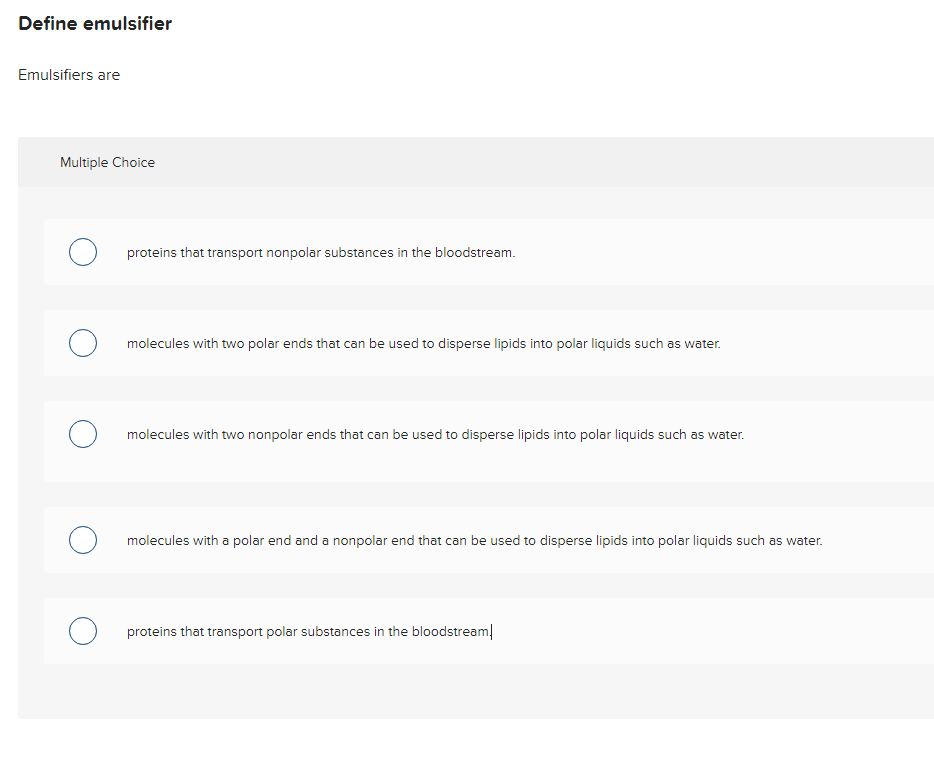
Task: Mark the radio button for the polar and nonpolar end answer
Action: coord(83,540)
